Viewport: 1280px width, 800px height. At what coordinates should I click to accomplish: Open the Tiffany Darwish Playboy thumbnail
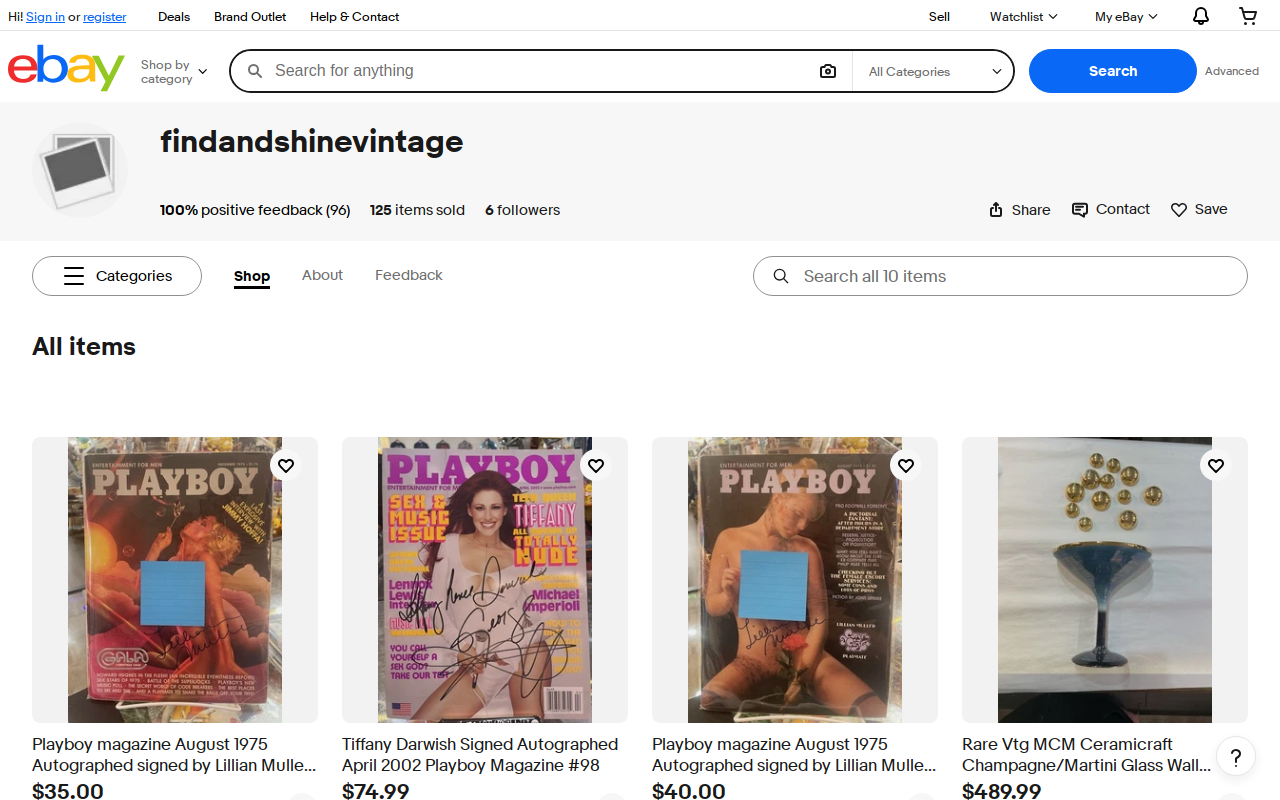tap(485, 580)
